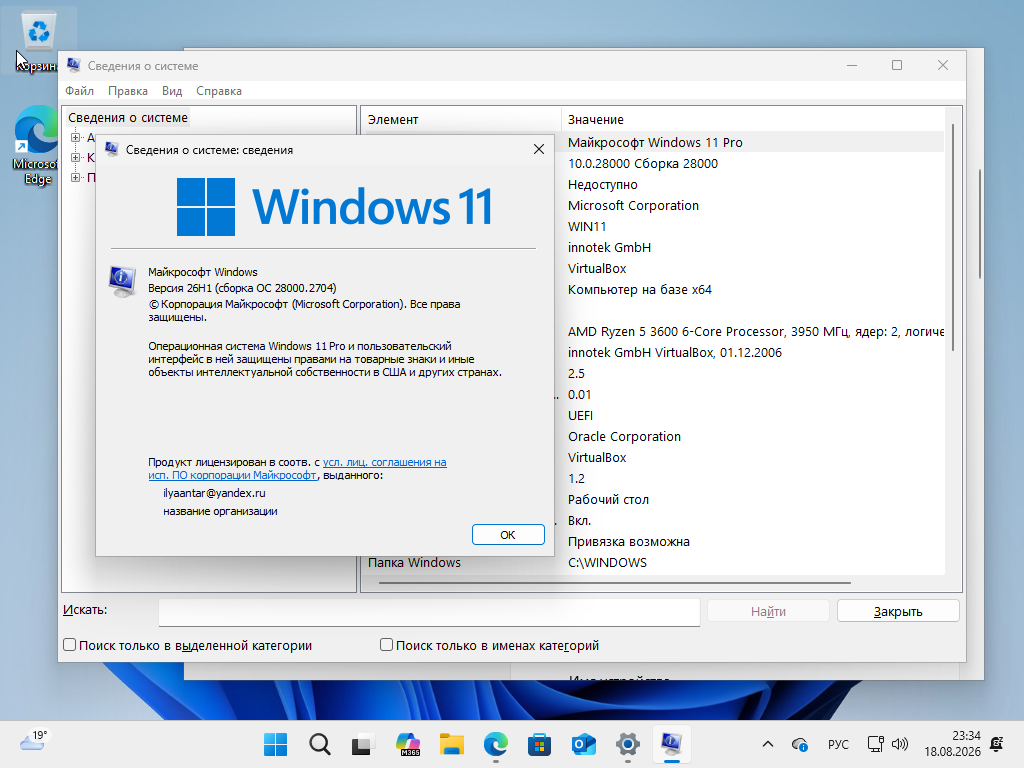This screenshot has height=768, width=1024.
Task: Click the network tray icon
Action: click(876, 744)
